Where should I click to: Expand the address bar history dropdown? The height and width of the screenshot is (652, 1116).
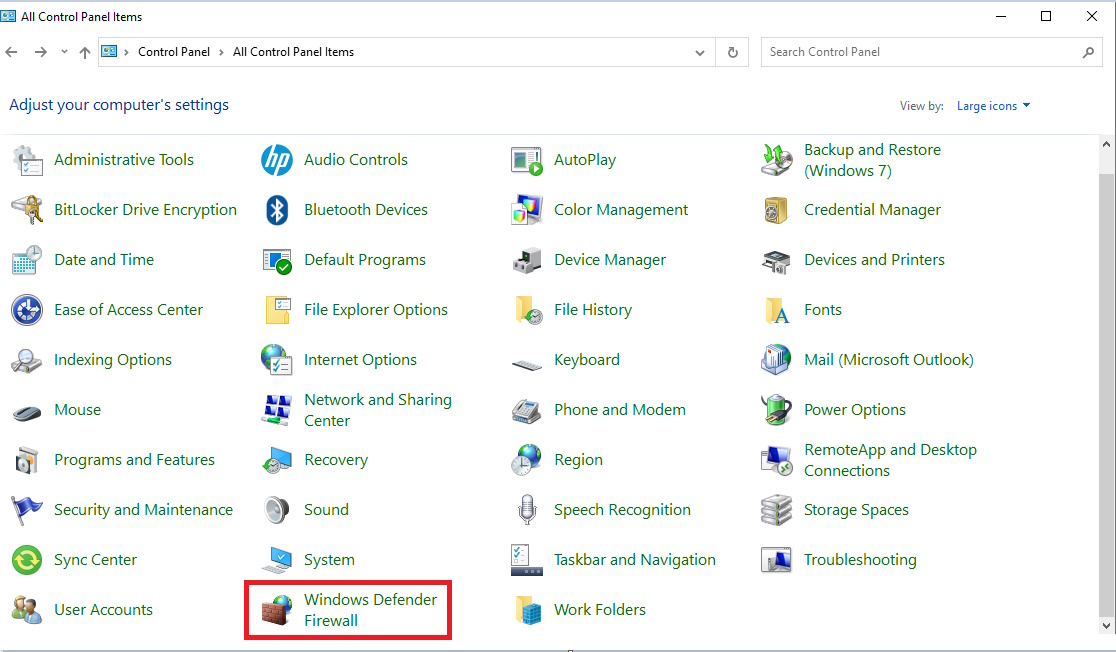[x=700, y=53]
